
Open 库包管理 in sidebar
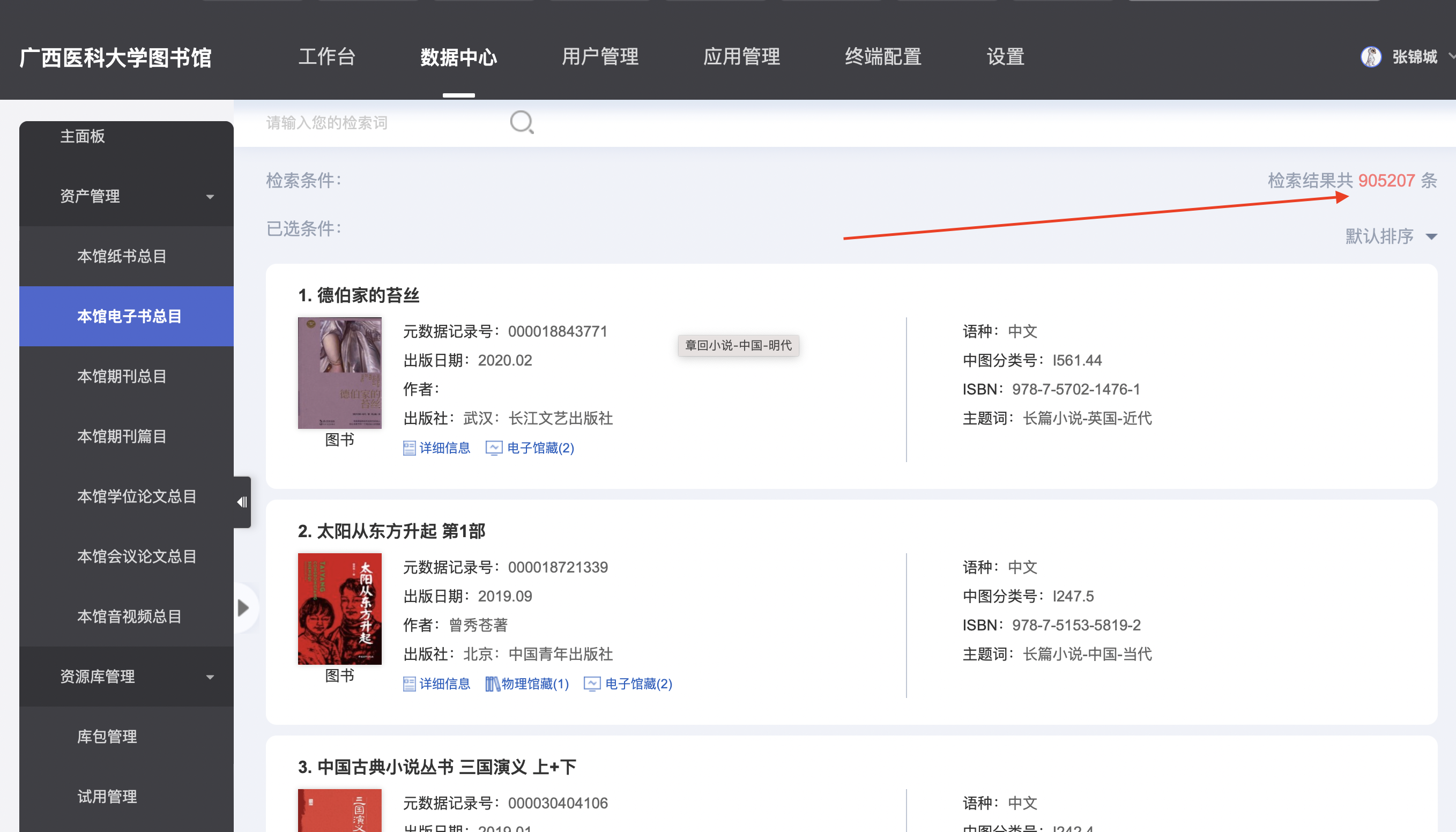[107, 736]
